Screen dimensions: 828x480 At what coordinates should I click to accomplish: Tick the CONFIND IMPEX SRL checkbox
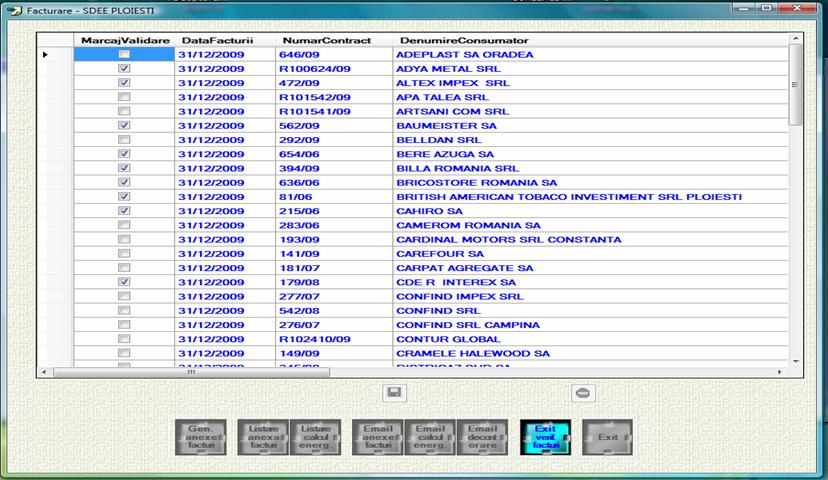click(x=124, y=296)
